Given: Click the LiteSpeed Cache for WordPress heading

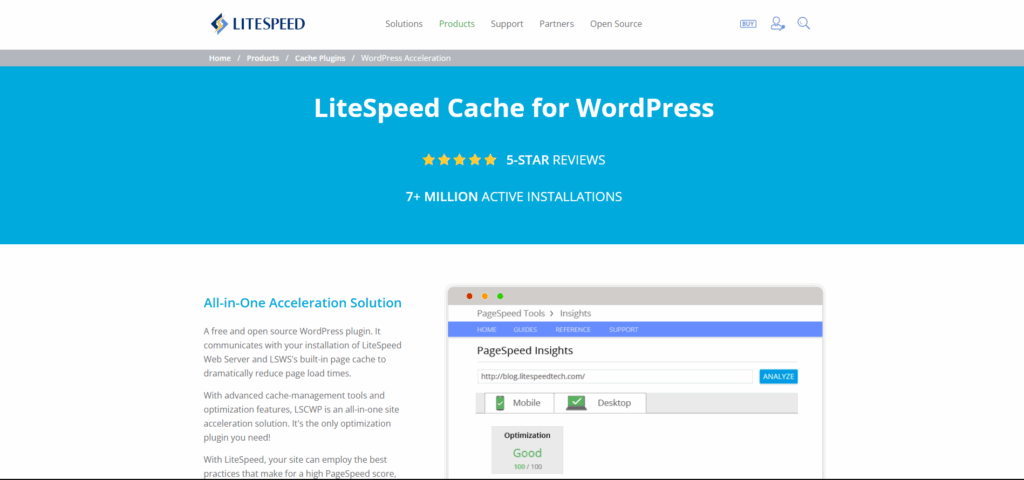Looking at the screenshot, I should pyautogui.click(x=514, y=108).
